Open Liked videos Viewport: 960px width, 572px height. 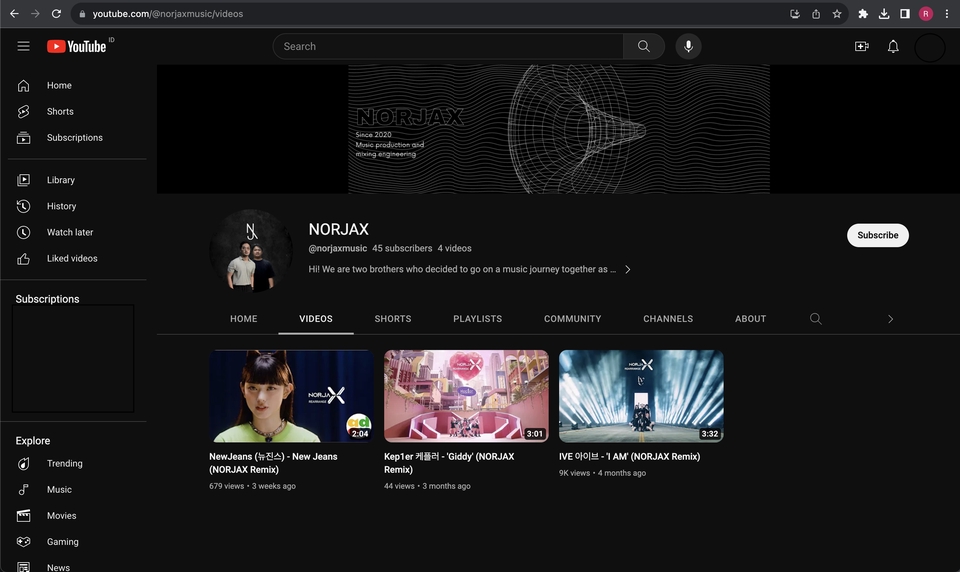pos(73,258)
